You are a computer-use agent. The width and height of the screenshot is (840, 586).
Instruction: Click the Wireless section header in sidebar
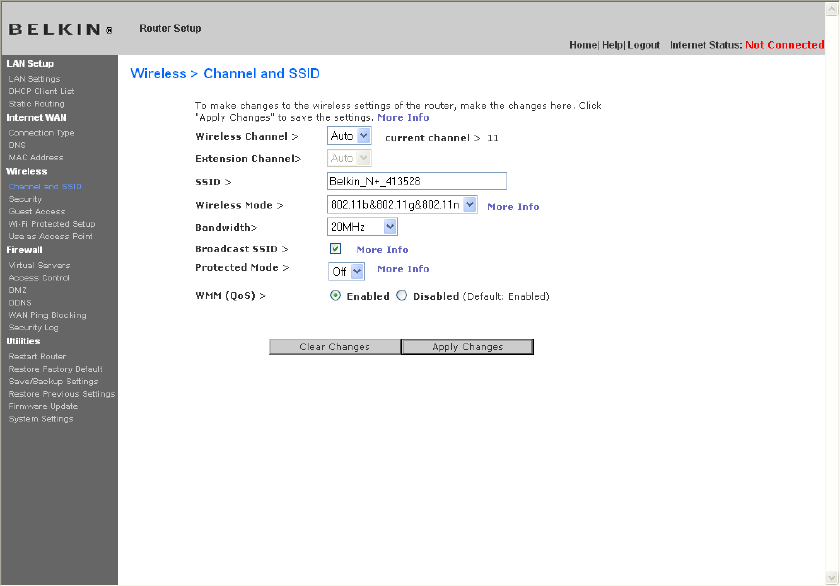[x=27, y=171]
